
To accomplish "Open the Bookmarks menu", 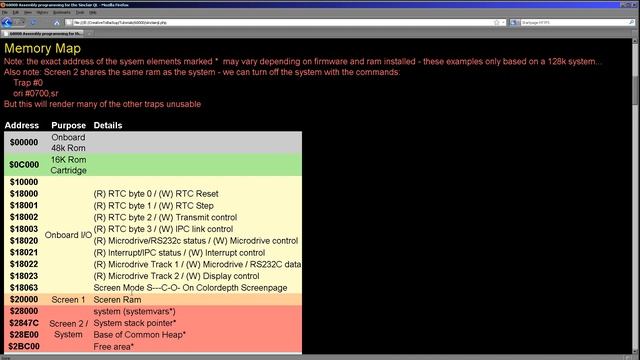I will 62,12.
